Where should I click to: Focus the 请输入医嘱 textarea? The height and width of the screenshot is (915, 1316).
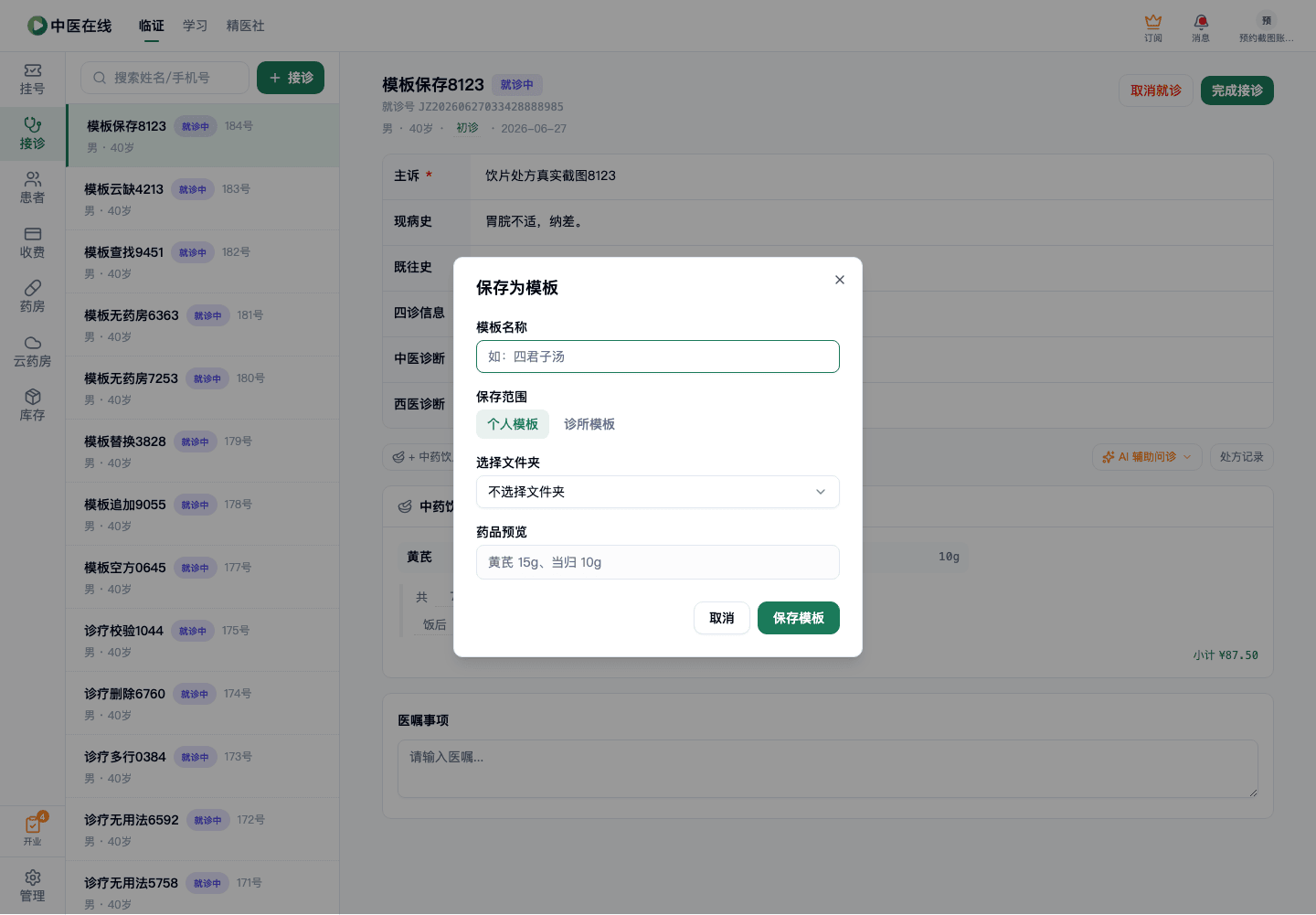click(828, 769)
